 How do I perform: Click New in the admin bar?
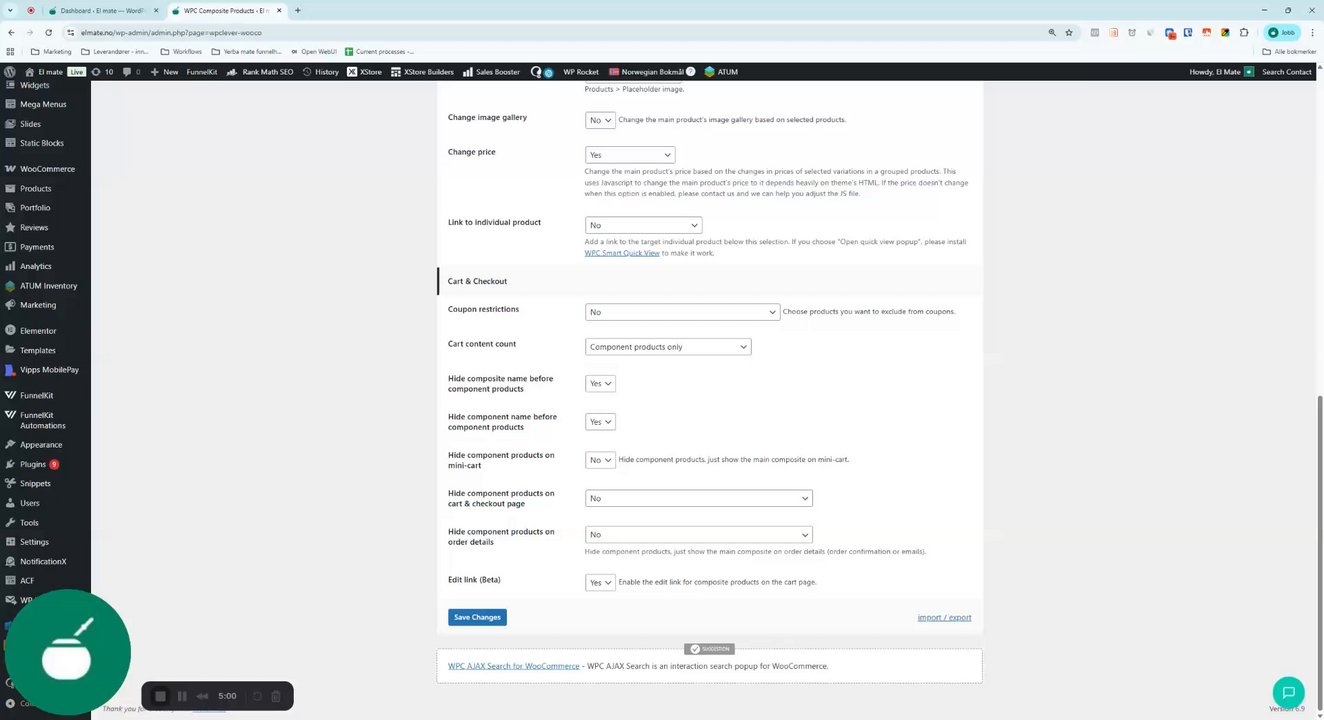tap(164, 72)
